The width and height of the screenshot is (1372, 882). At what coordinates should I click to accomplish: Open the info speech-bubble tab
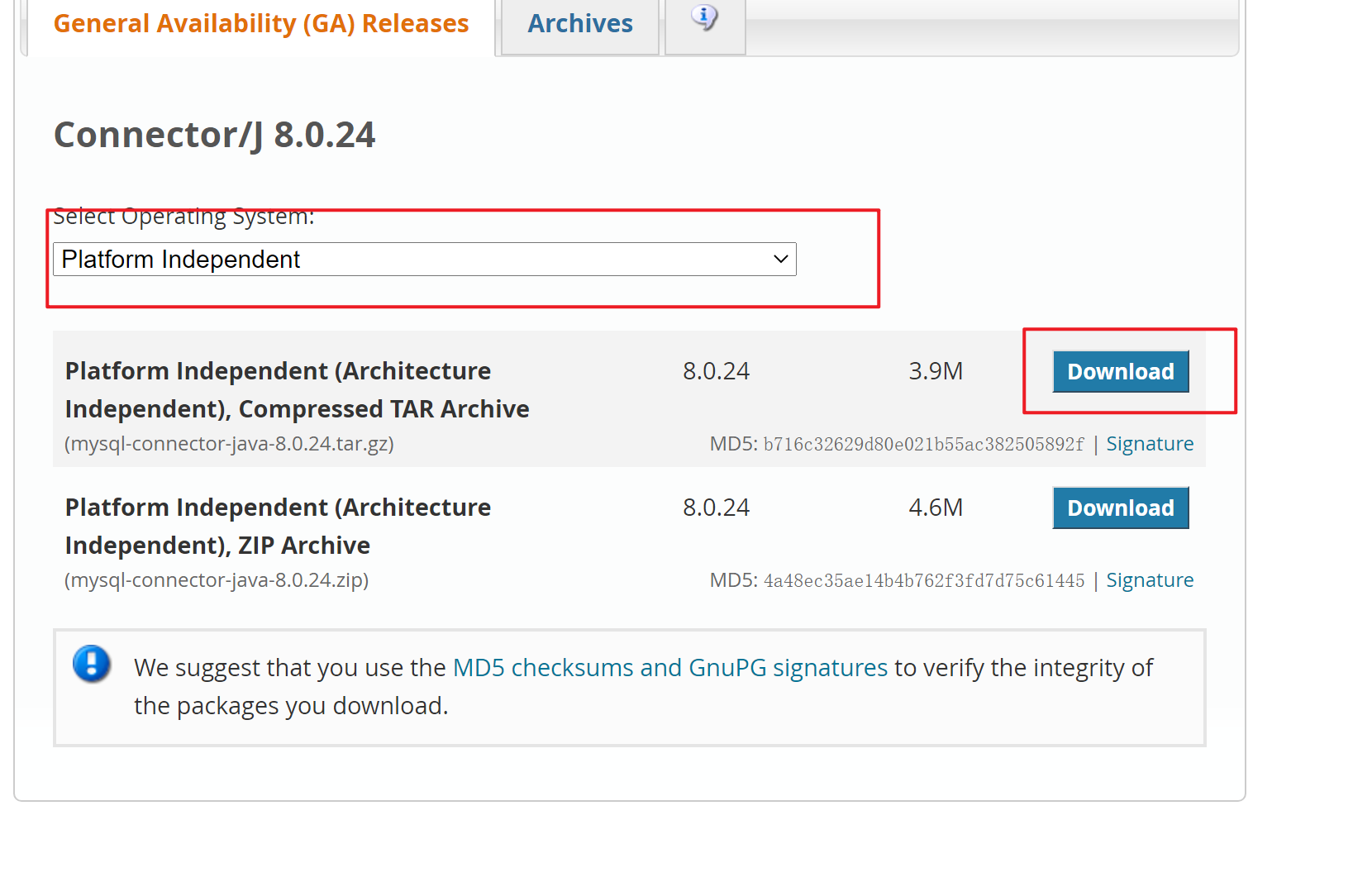[705, 20]
